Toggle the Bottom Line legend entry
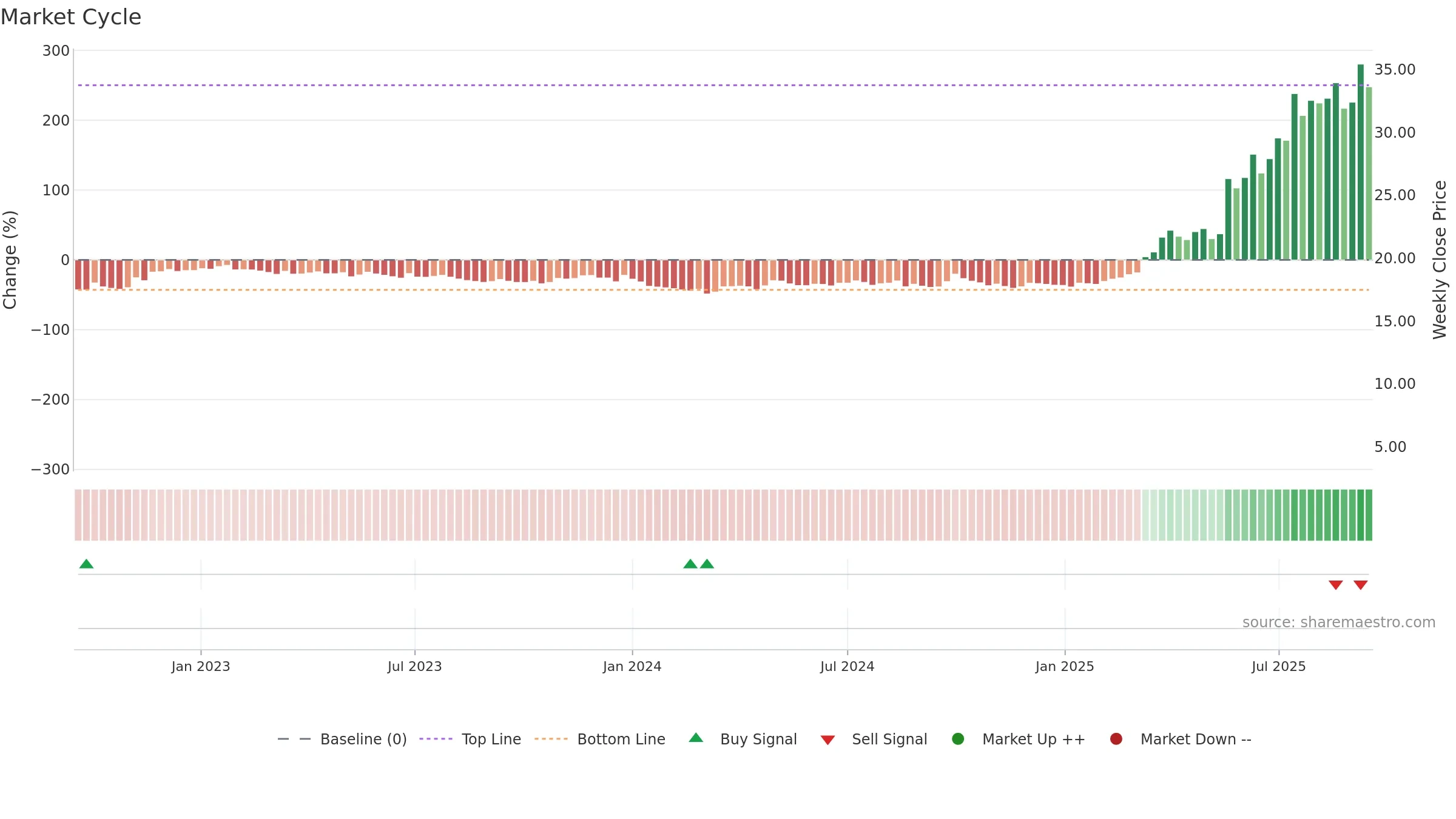The width and height of the screenshot is (1456, 819). [x=600, y=740]
